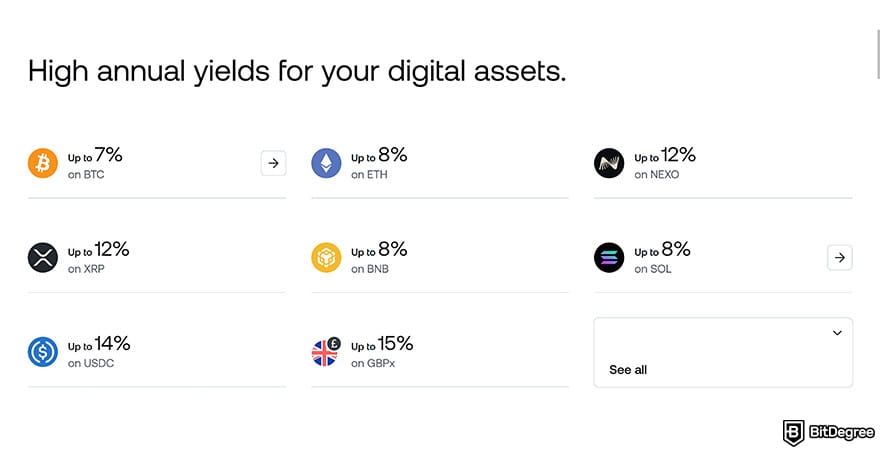Click the GBPx British flag icon
The height and width of the screenshot is (452, 880).
(x=326, y=352)
